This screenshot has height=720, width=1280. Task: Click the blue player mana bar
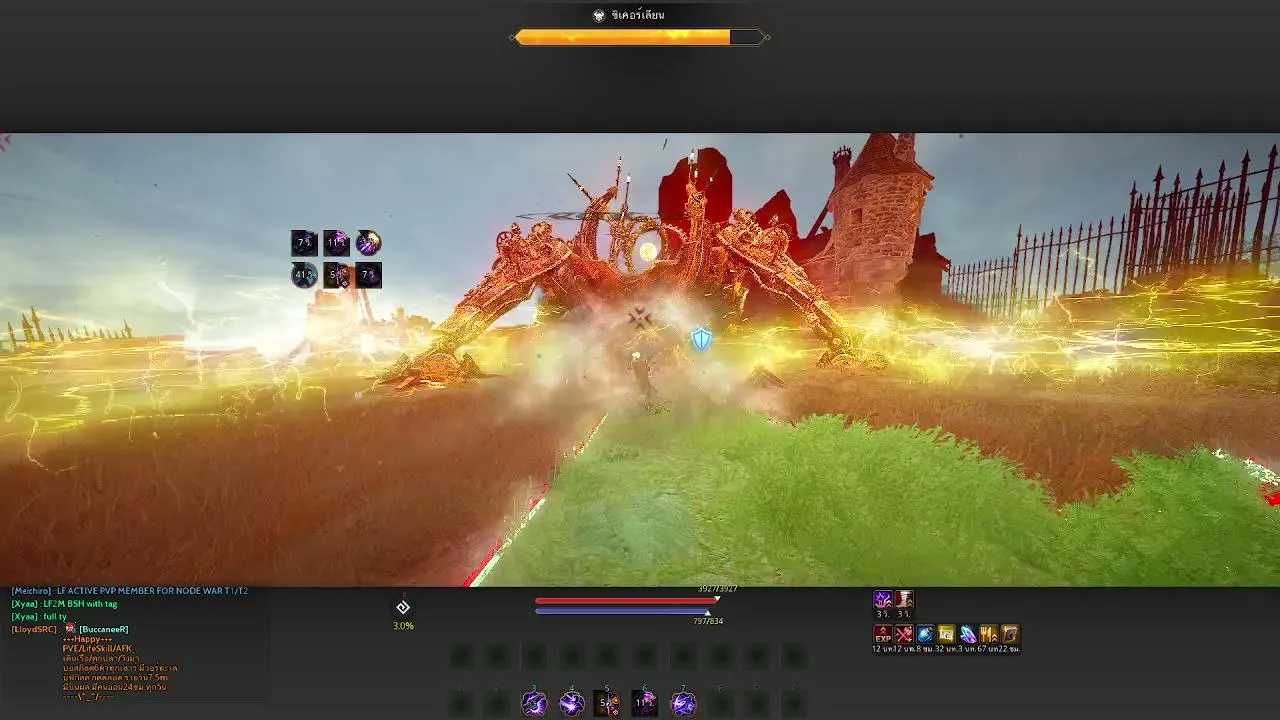coord(623,611)
